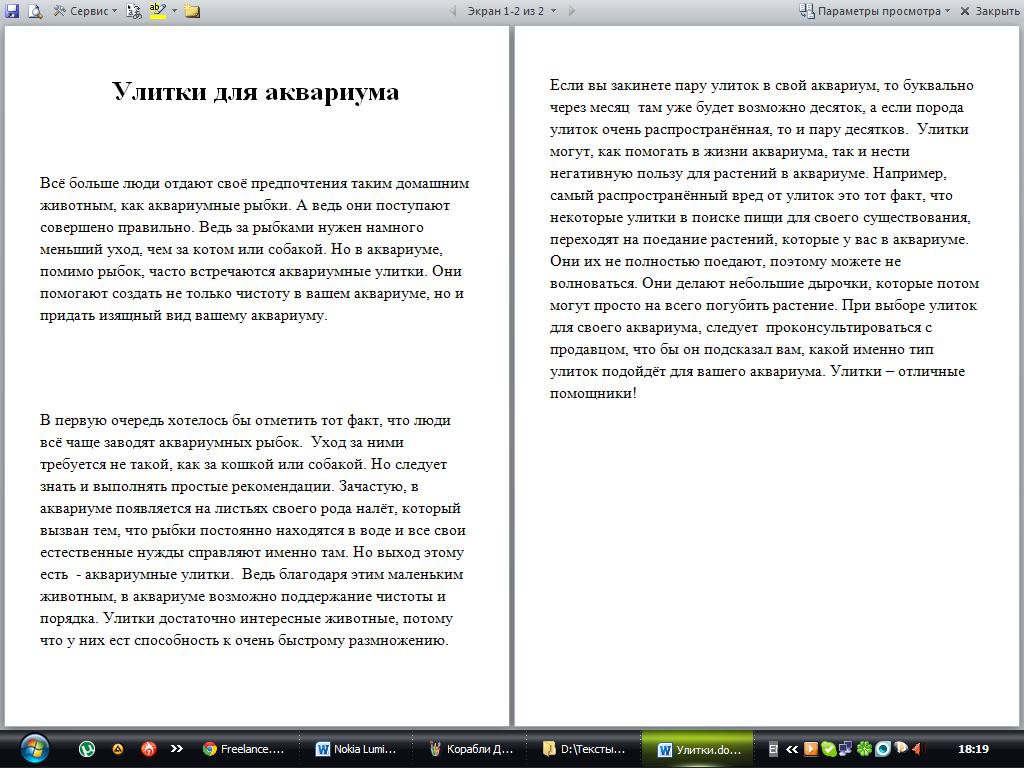Click the red flame quick launch icon
1024x768 pixels.
(x=148, y=748)
